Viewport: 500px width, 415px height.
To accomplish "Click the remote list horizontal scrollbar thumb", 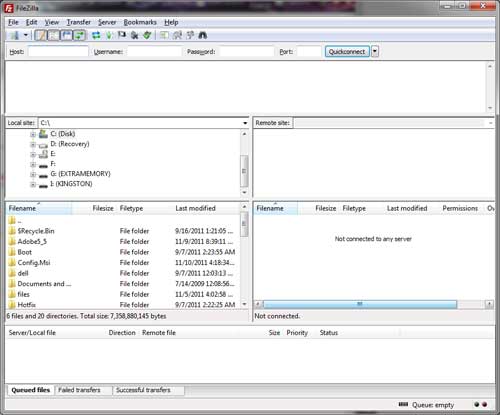I will tap(360, 304).
